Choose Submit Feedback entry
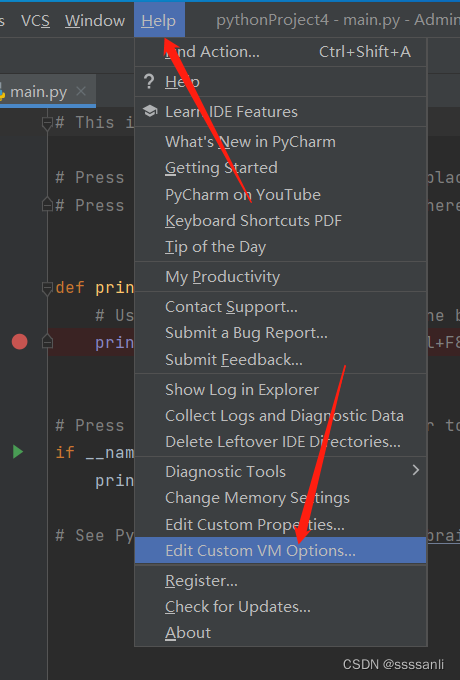This screenshot has height=680, width=460. point(281,360)
